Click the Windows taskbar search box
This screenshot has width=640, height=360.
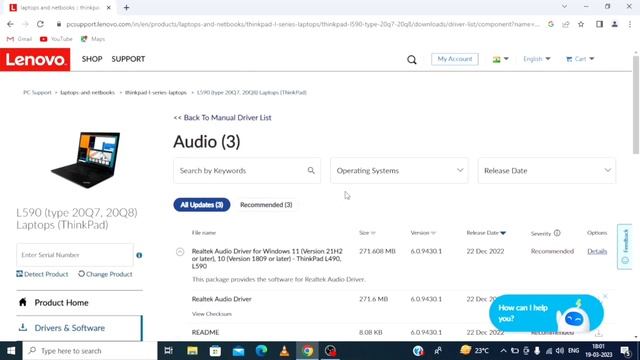pyautogui.click(x=90, y=351)
